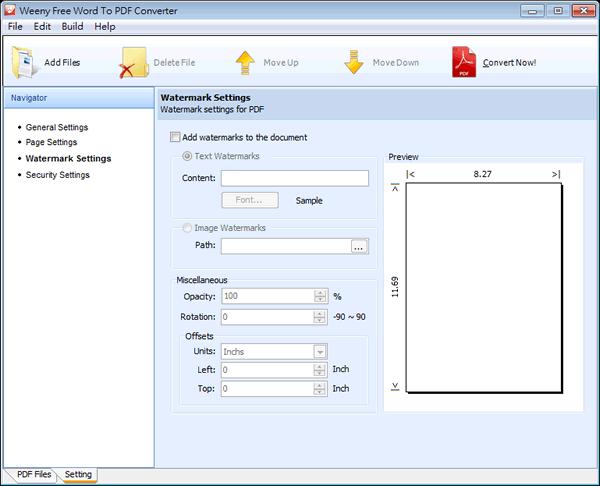Switch to the Setting tab

(x=78, y=475)
